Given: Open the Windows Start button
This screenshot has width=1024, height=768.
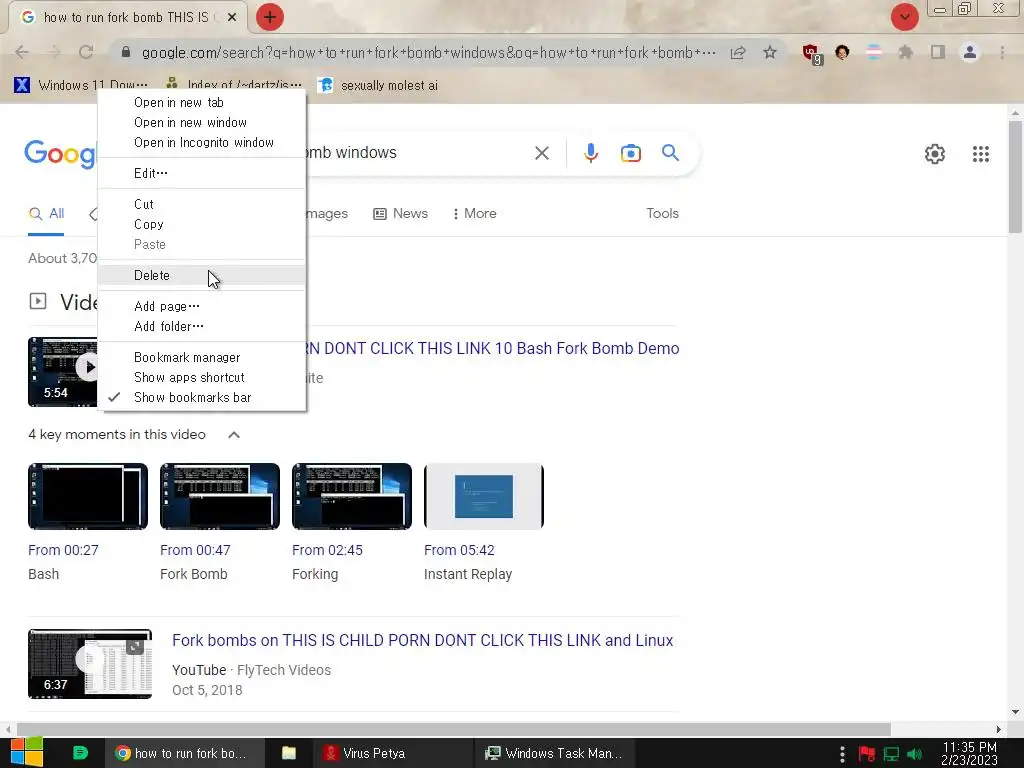Looking at the screenshot, I should click(x=26, y=753).
